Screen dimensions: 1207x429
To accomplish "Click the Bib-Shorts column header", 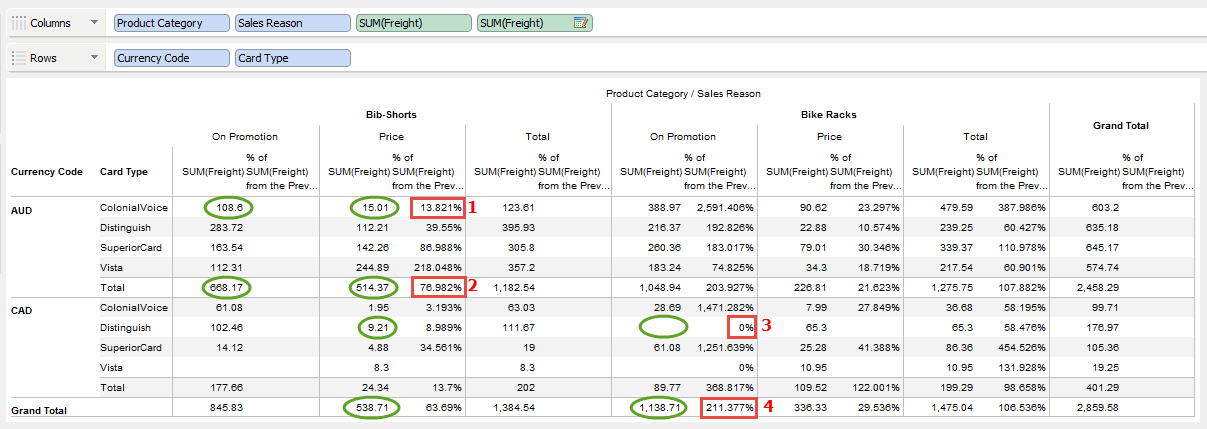I will [391, 115].
